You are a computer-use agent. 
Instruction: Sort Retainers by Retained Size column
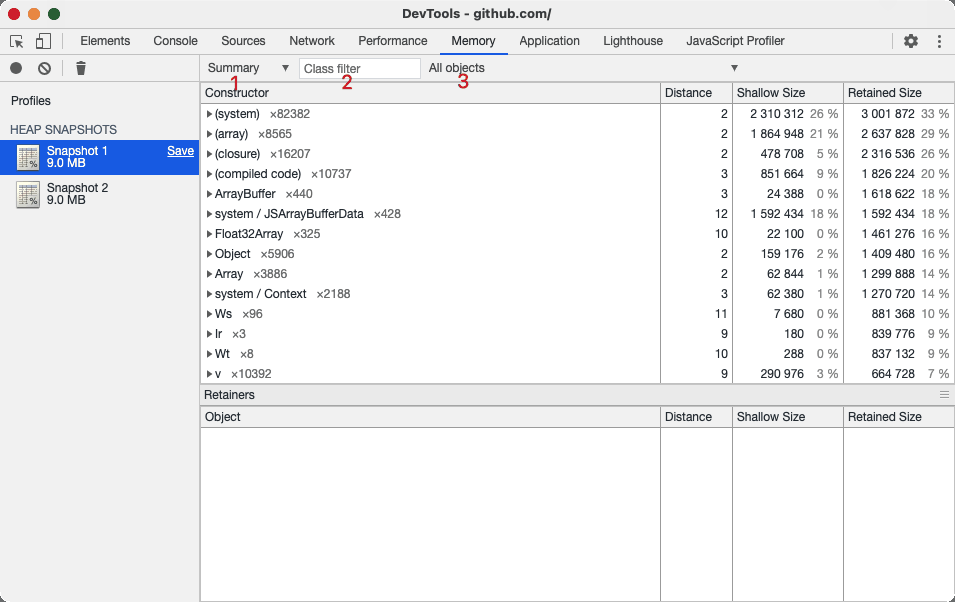point(898,417)
